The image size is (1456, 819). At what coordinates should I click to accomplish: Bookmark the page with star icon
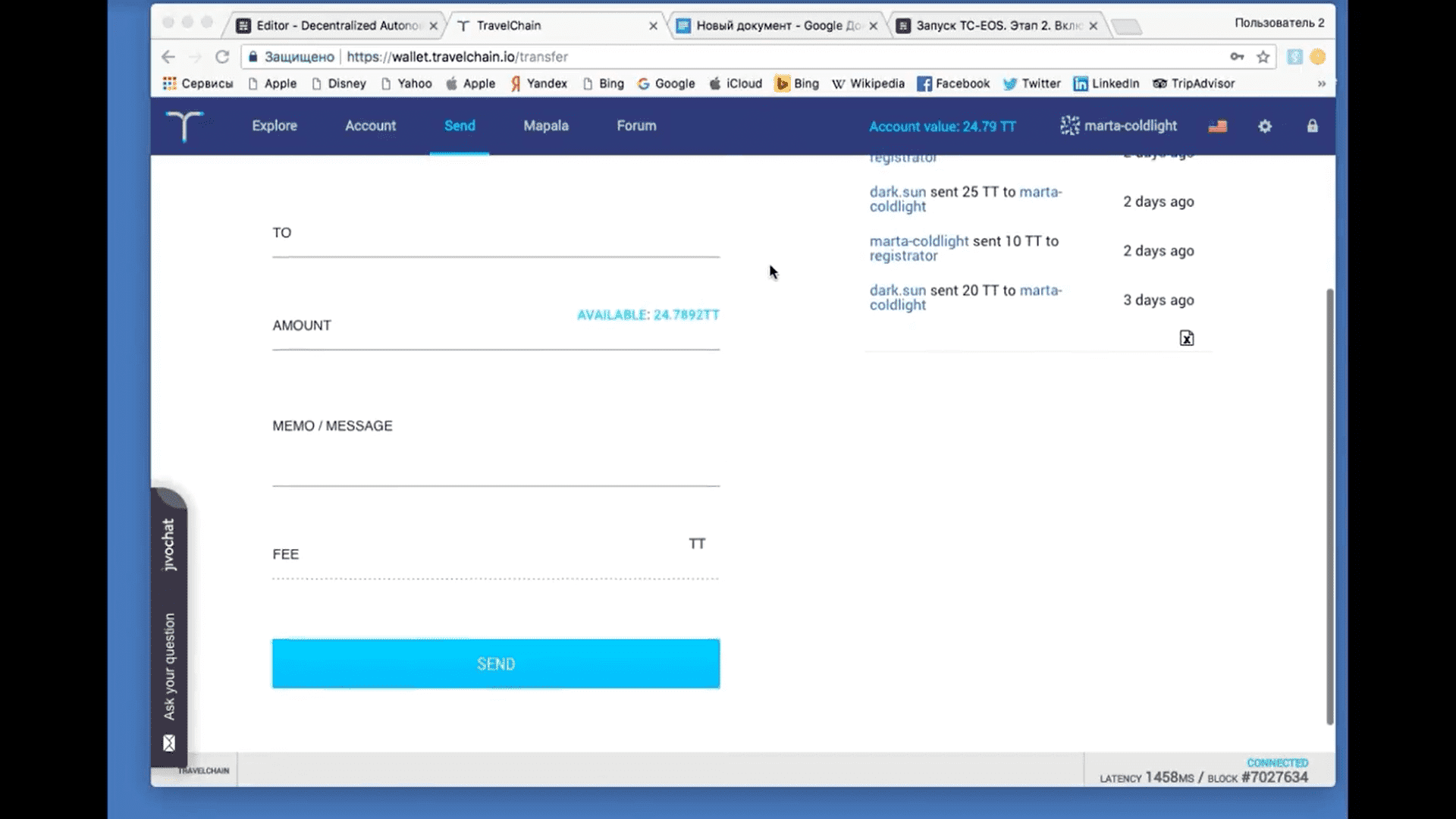1263,57
